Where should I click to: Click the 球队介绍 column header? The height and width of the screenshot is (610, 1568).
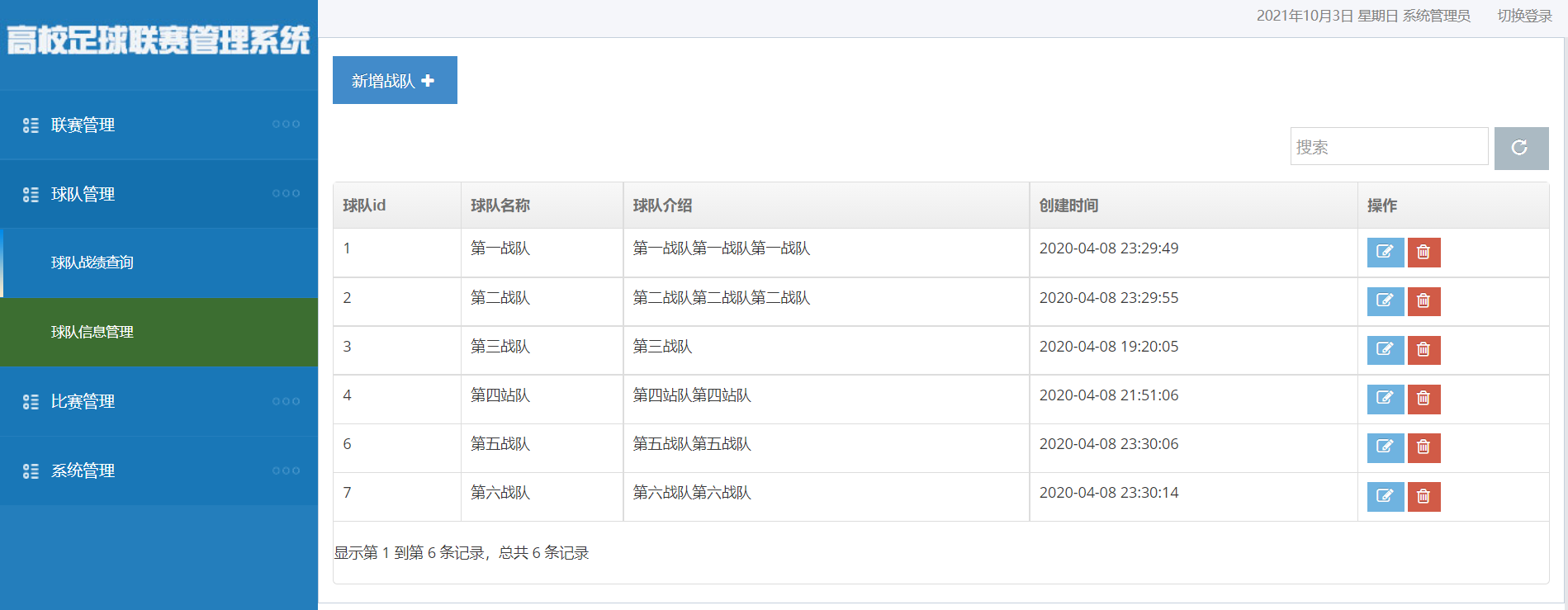pyautogui.click(x=826, y=206)
